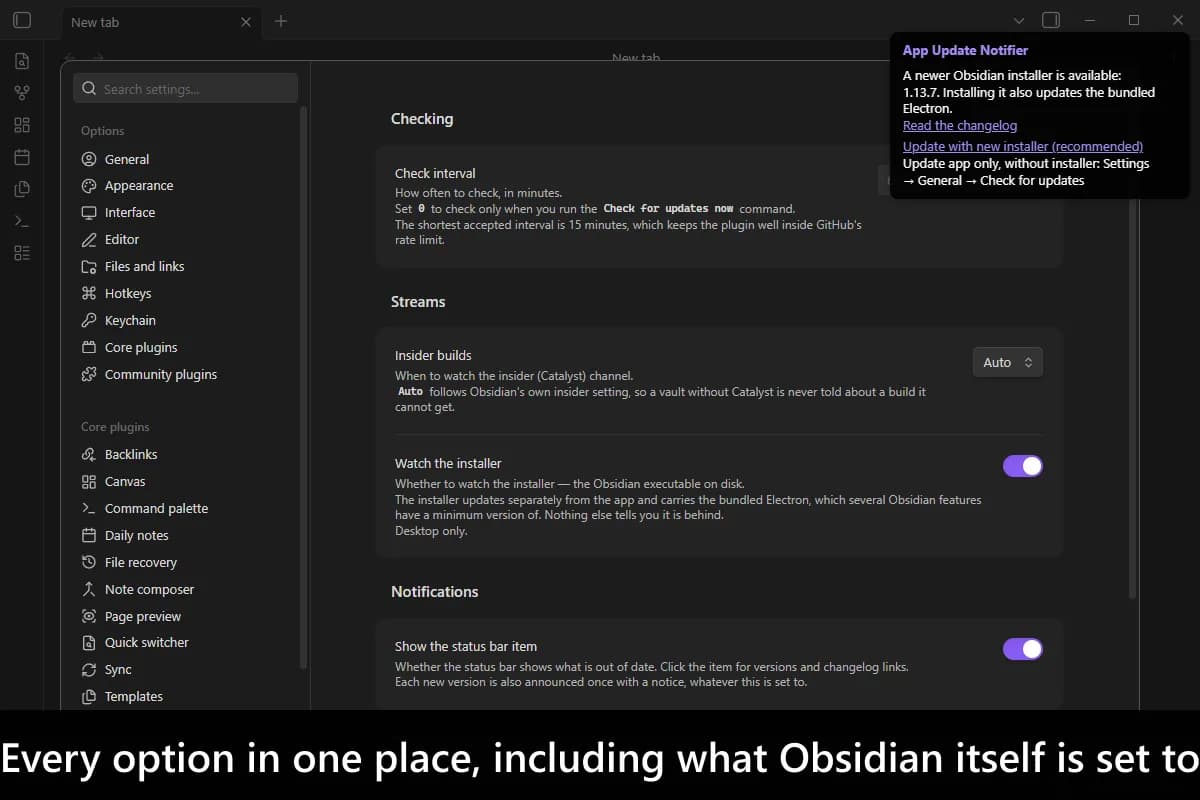Open the Insider builds Auto dropdown
The image size is (1200, 800).
[x=1007, y=362]
